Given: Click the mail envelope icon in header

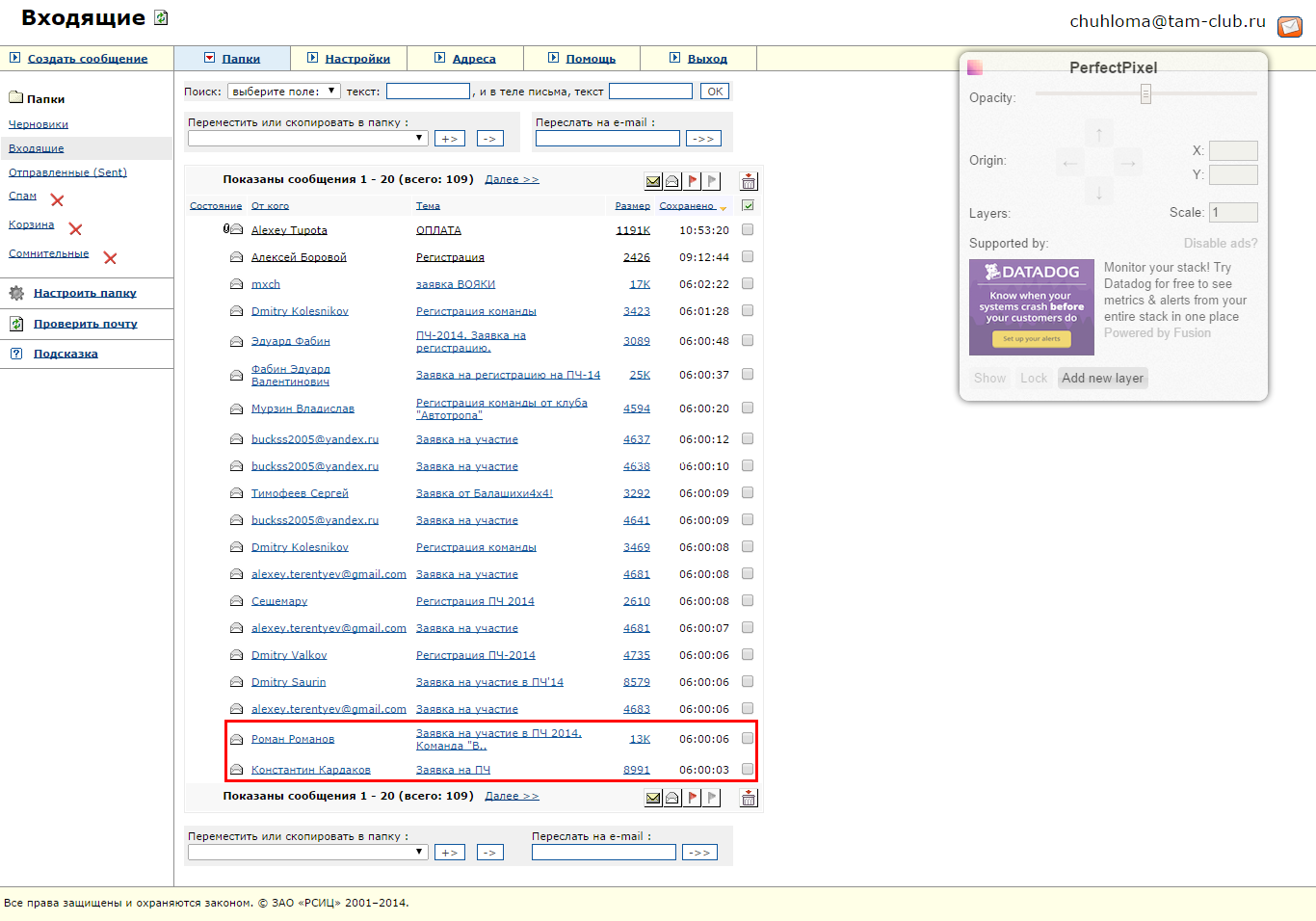Looking at the screenshot, I should pos(1290,26).
